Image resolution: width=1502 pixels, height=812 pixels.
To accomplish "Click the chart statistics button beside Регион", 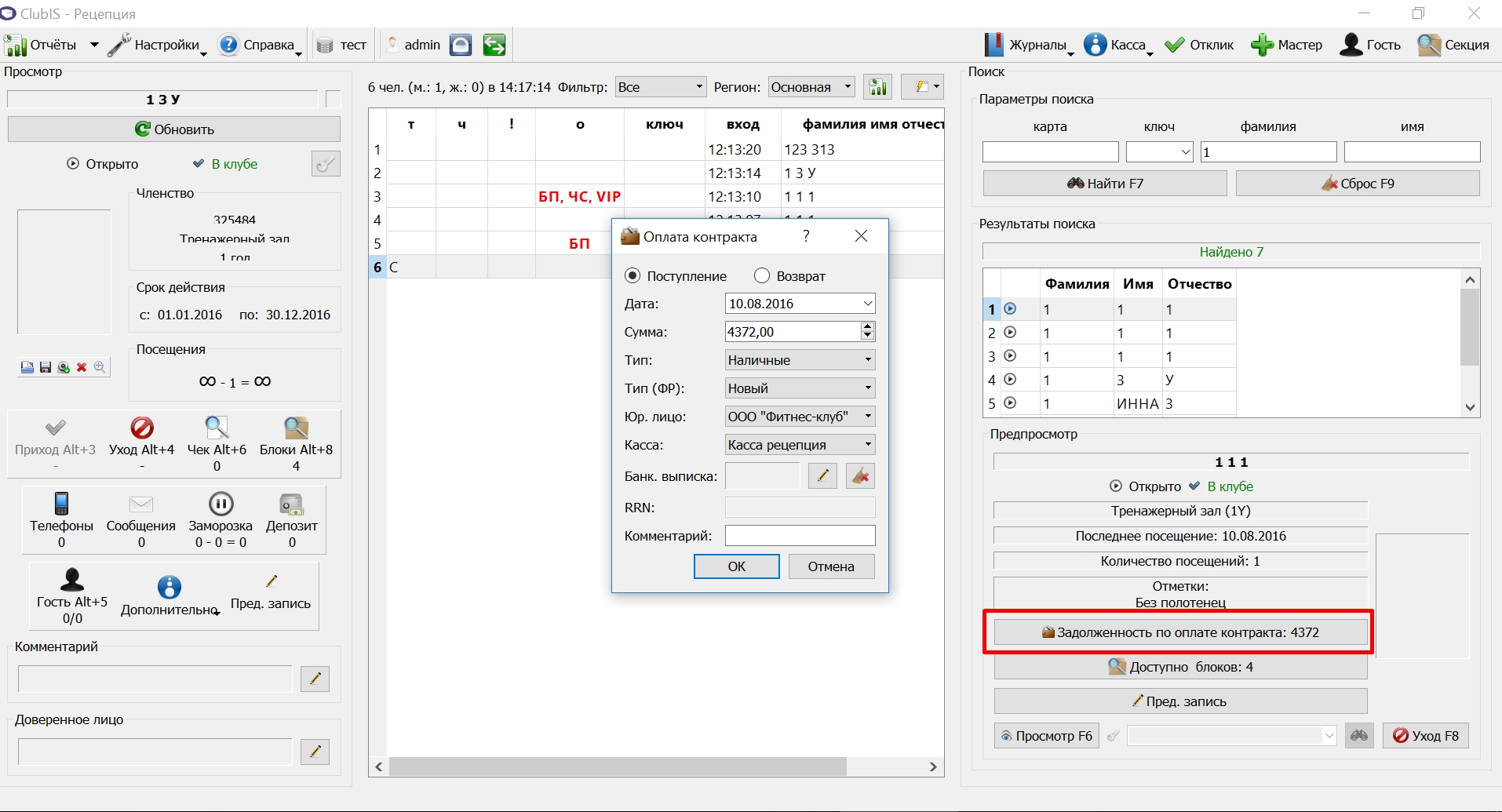I will point(877,87).
